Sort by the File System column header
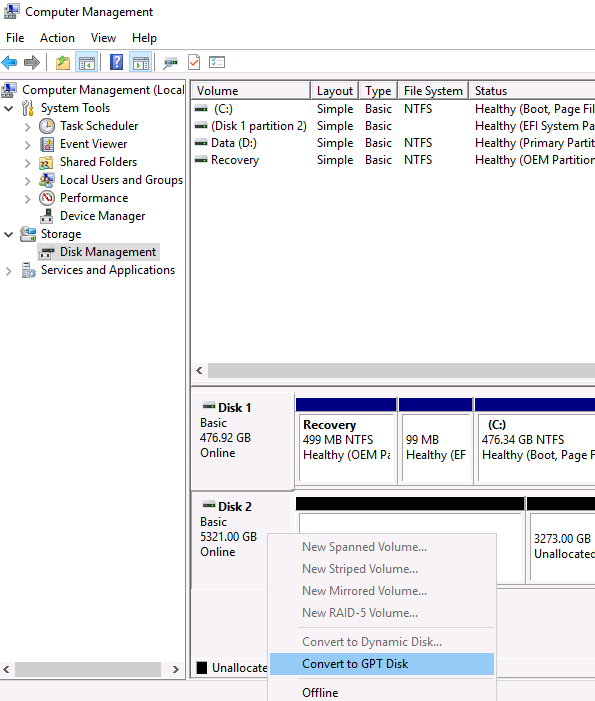This screenshot has width=595, height=701. 433,91
